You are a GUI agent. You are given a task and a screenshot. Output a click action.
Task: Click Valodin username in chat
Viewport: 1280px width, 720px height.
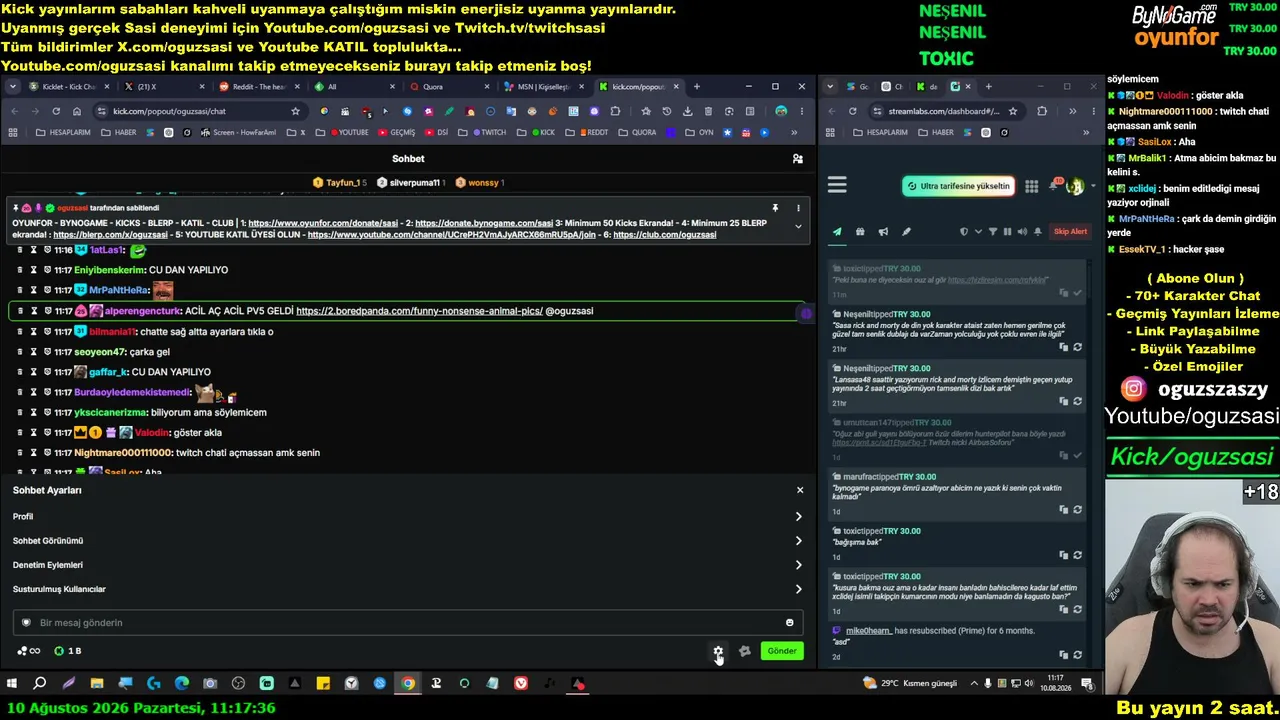coord(151,433)
